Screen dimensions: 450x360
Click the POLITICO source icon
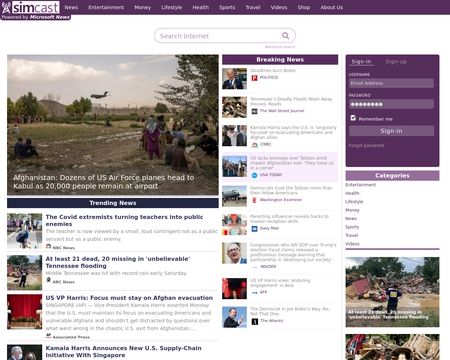[x=254, y=78]
